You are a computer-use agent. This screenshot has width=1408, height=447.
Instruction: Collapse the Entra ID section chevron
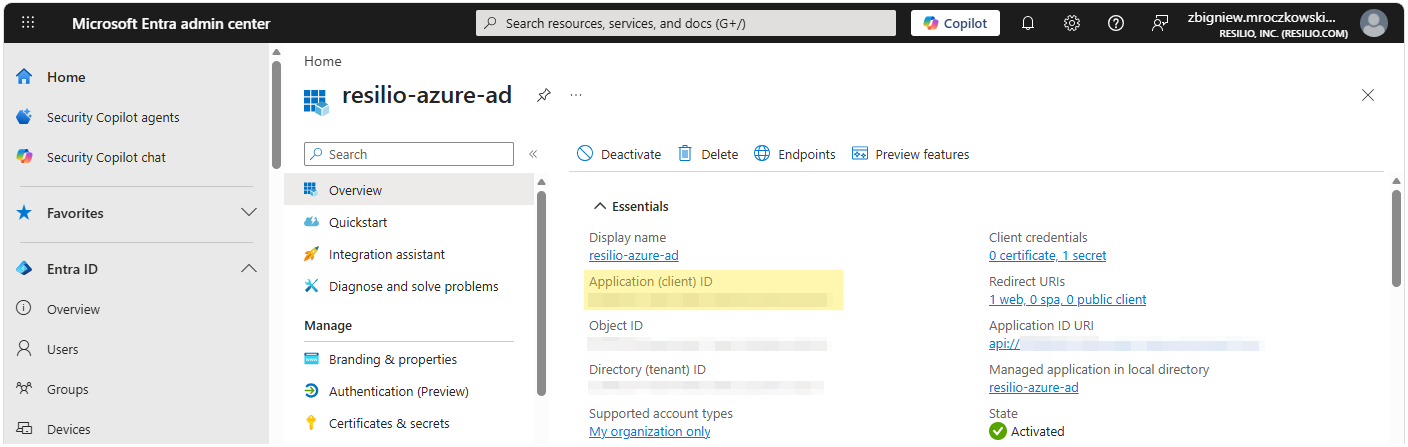249,269
